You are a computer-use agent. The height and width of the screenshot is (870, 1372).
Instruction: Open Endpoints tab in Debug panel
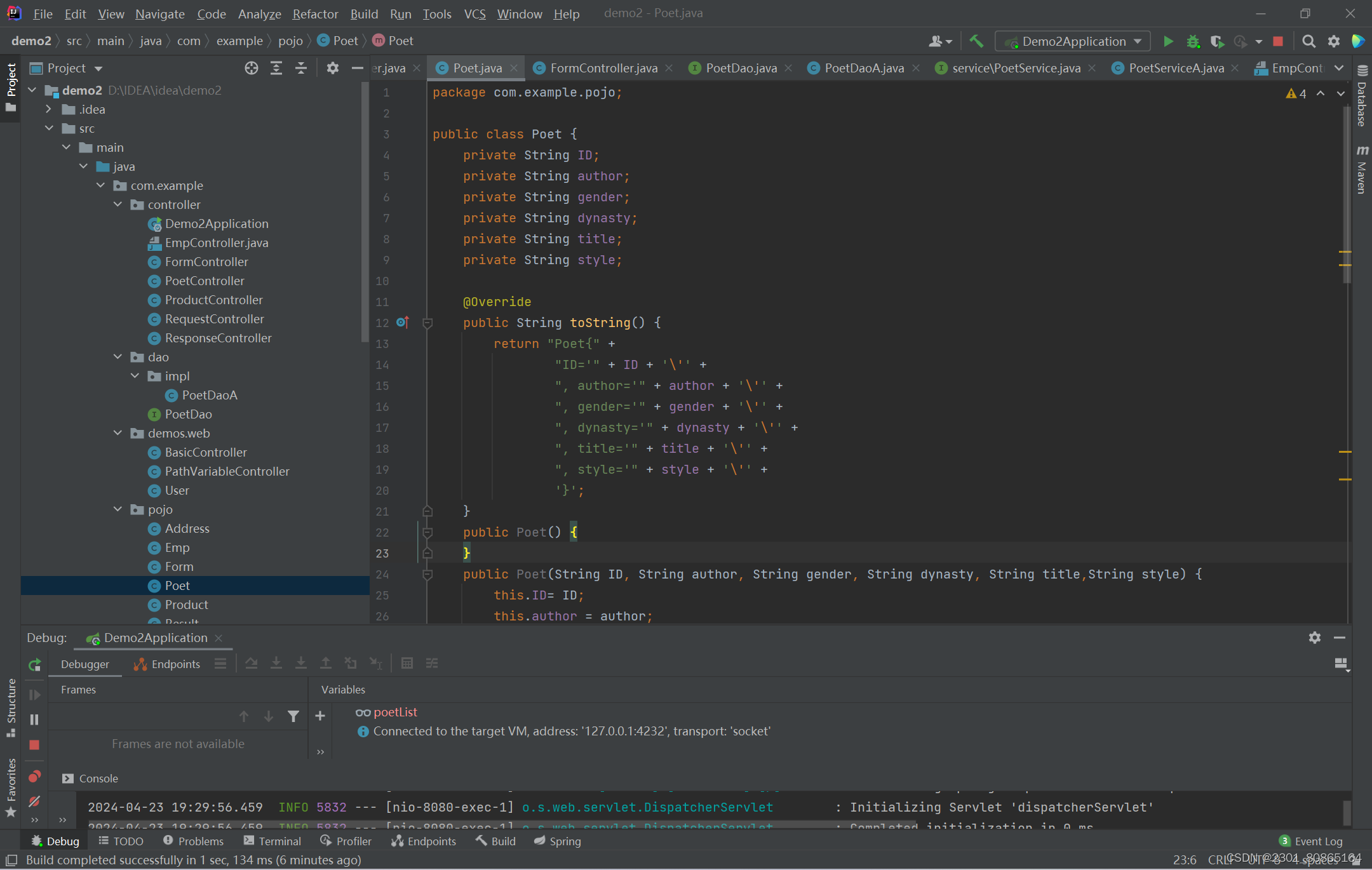[x=167, y=664]
